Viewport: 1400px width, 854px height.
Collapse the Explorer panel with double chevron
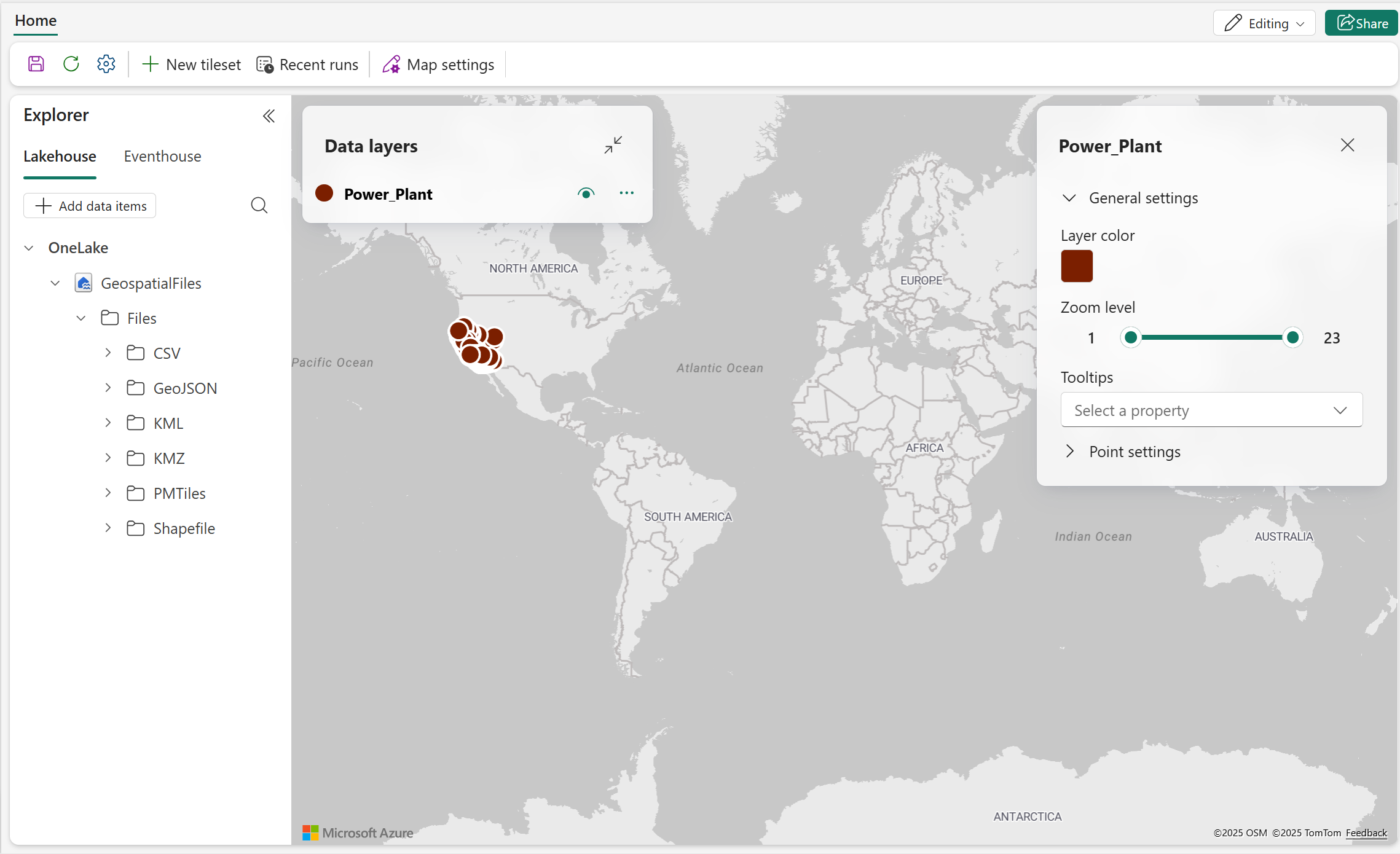click(x=269, y=116)
